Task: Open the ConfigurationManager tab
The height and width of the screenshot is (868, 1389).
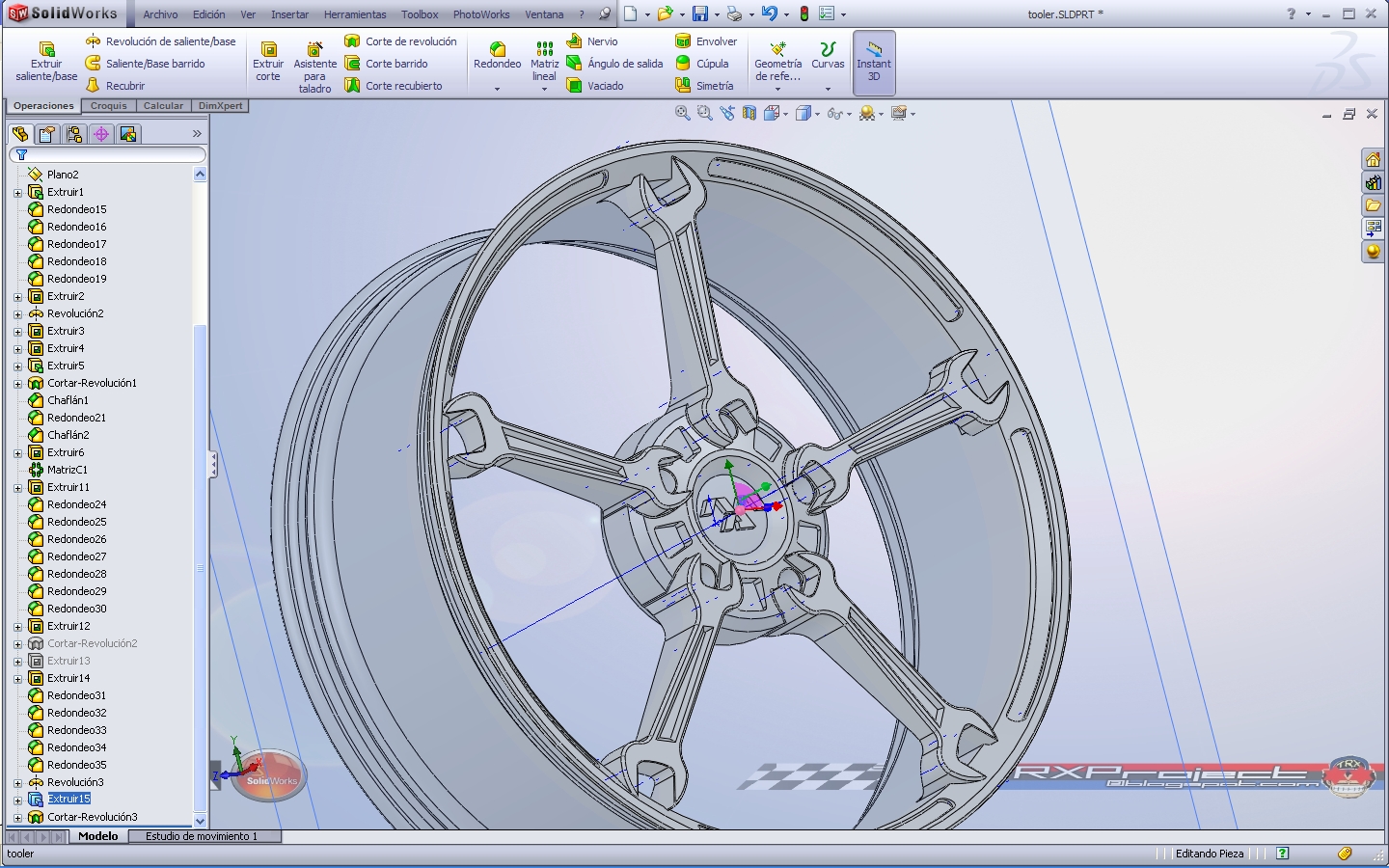Action: click(x=73, y=134)
